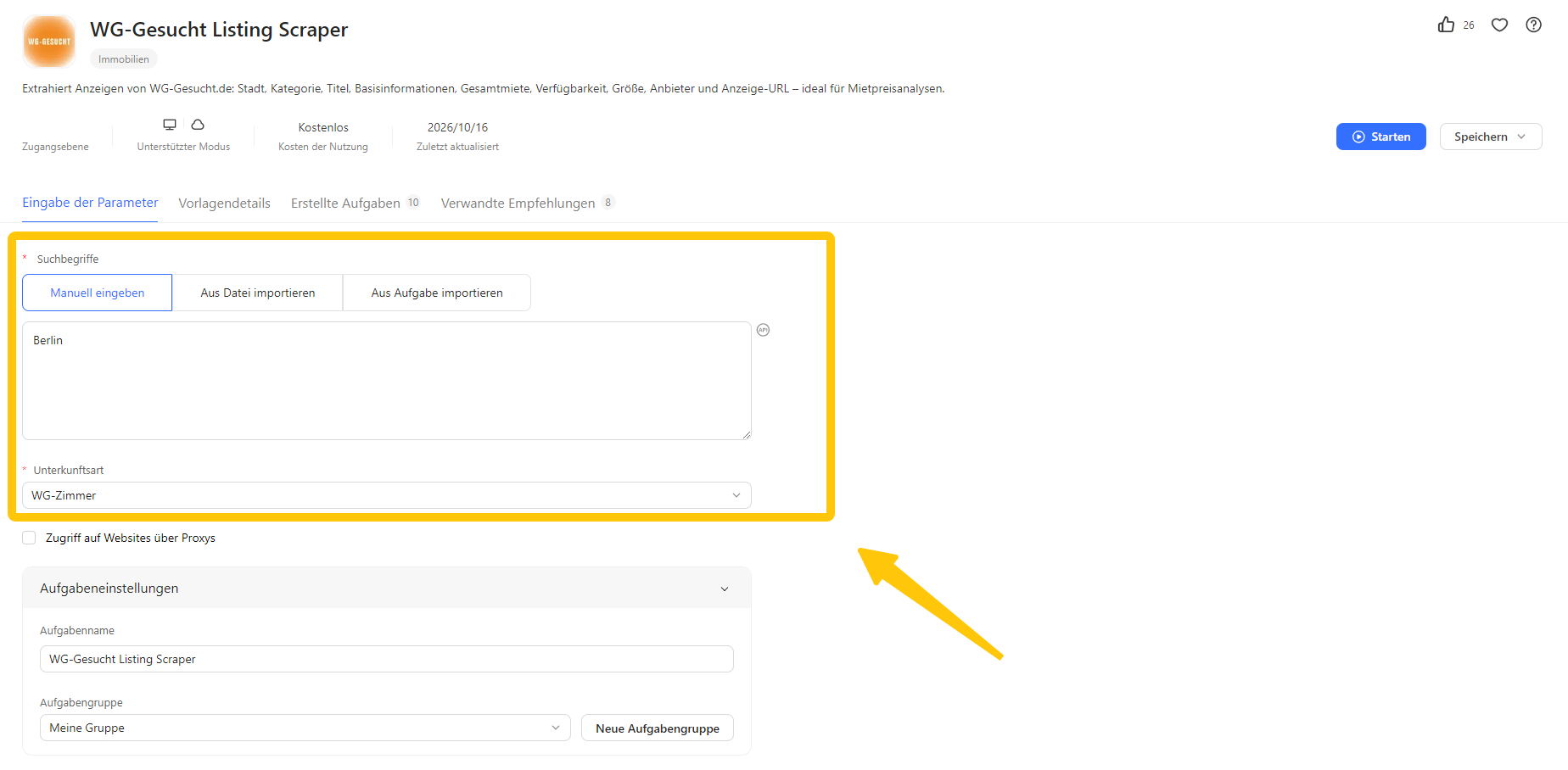1568x770 pixels.
Task: Click the like count 26
Action: point(1469,25)
